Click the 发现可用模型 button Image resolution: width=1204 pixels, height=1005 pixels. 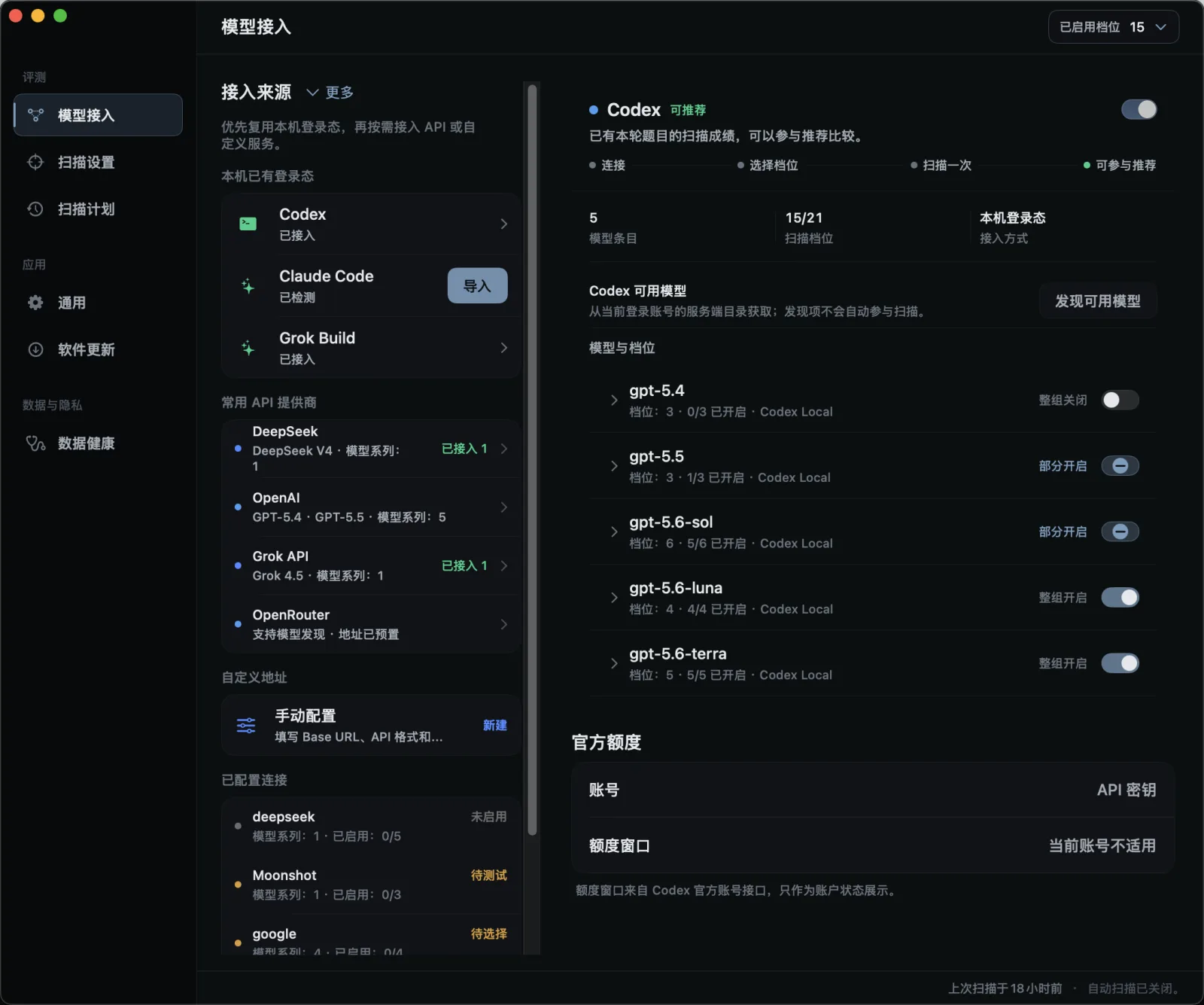point(1097,301)
